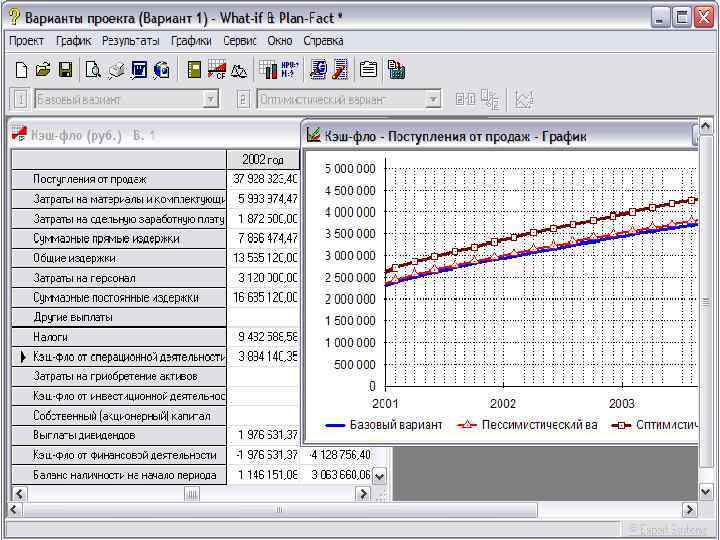
Task: Click the chart window icon beside Кэш-фло - Поступления
Action: (x=313, y=135)
